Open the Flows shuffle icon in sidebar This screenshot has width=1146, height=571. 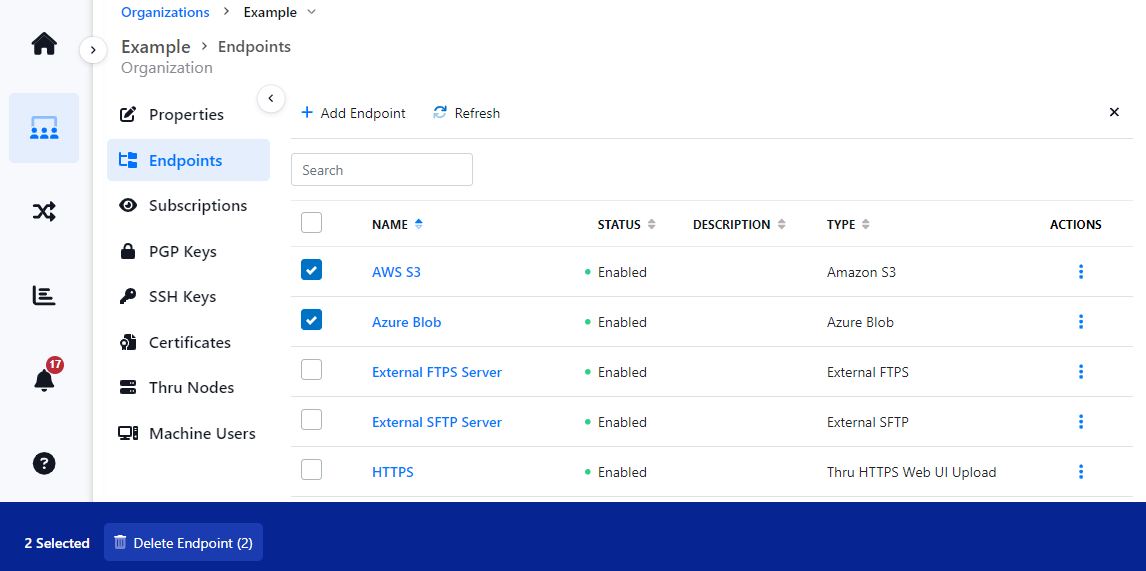click(x=44, y=211)
